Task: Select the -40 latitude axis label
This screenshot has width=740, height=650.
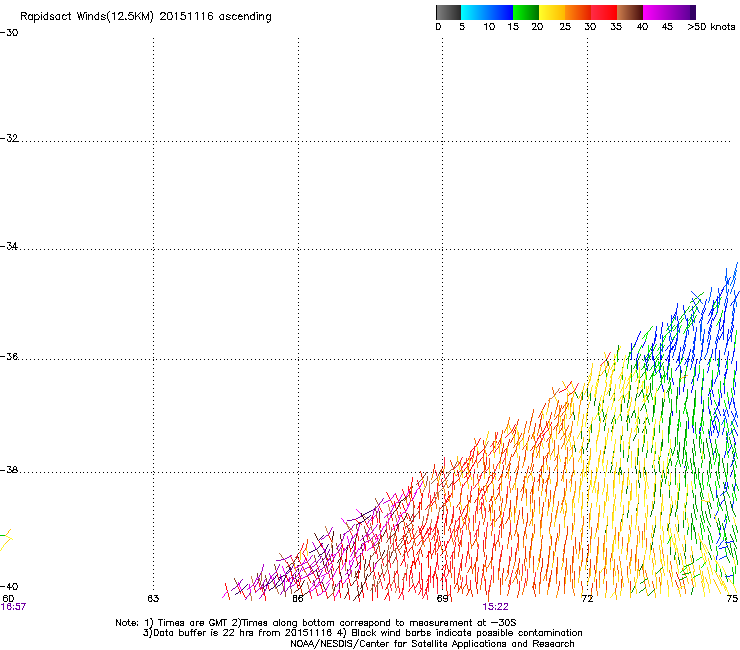Action: 9,586
